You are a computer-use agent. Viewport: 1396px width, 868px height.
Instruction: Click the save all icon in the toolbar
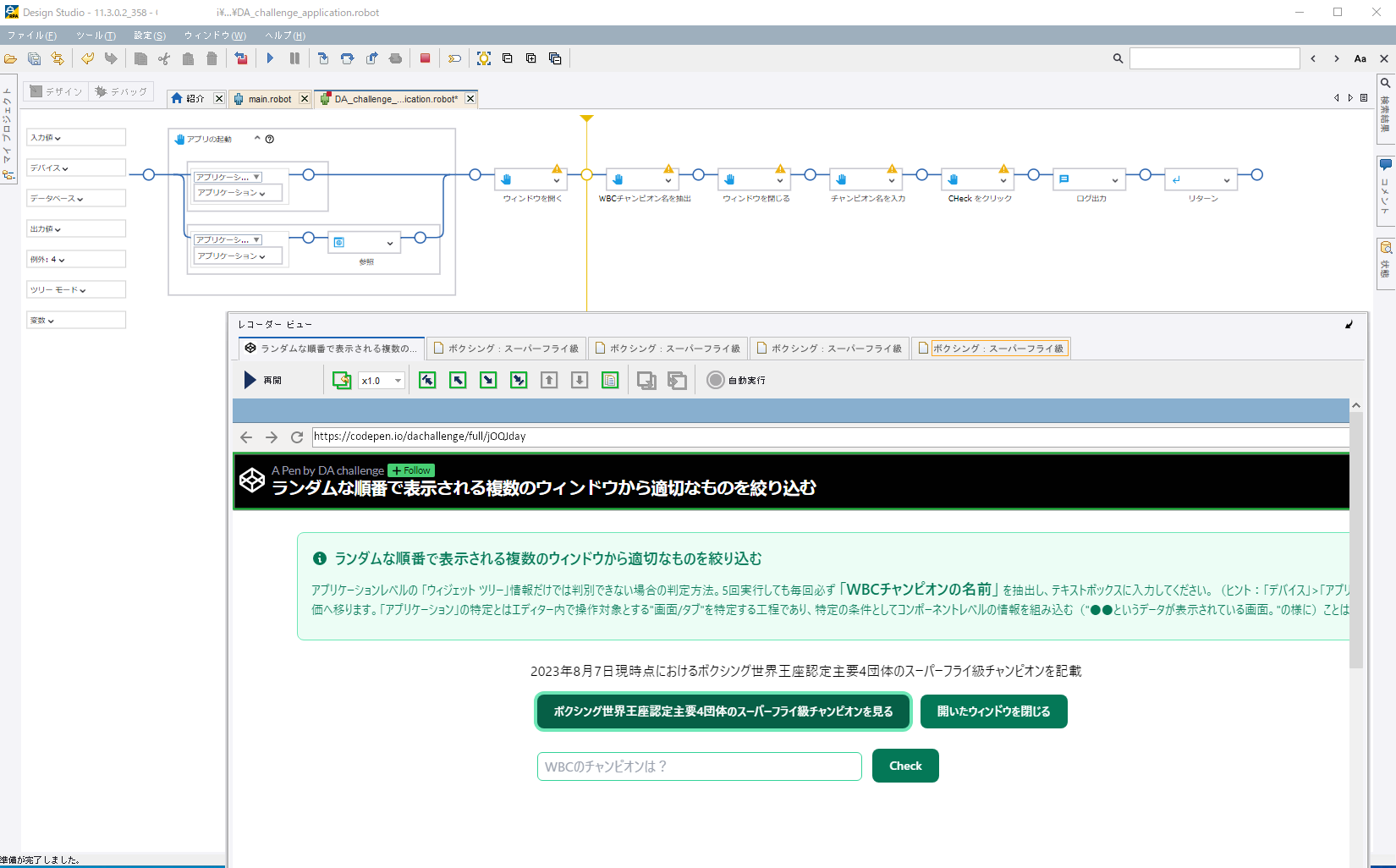[x=34, y=58]
